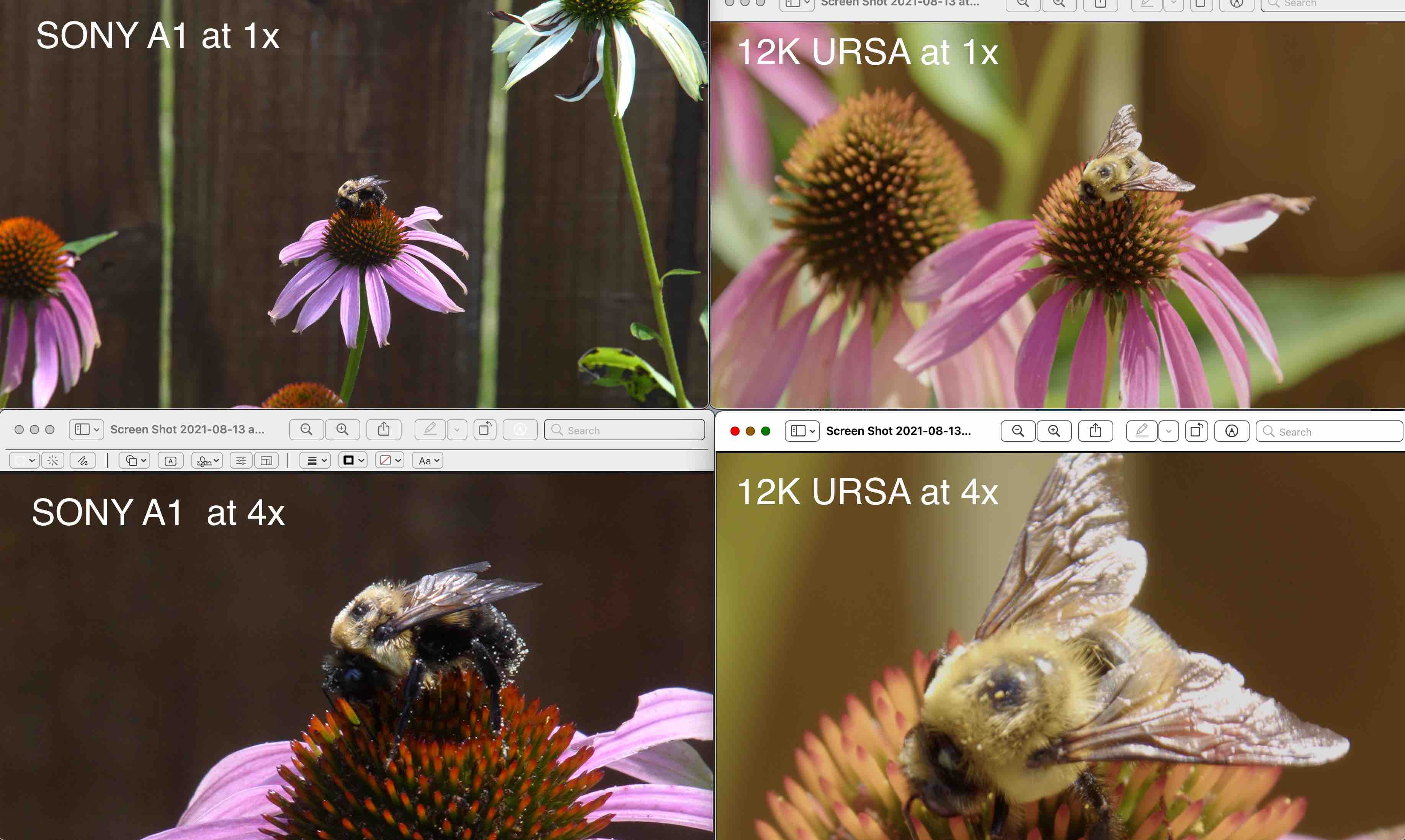The width and height of the screenshot is (1405, 840).
Task: Click the 'SONY A1 at 1x' caption text
Action: tap(158, 36)
